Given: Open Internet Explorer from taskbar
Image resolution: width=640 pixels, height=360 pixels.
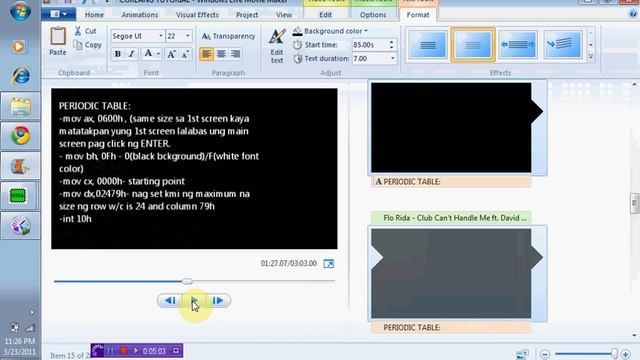Looking at the screenshot, I should (x=20, y=76).
